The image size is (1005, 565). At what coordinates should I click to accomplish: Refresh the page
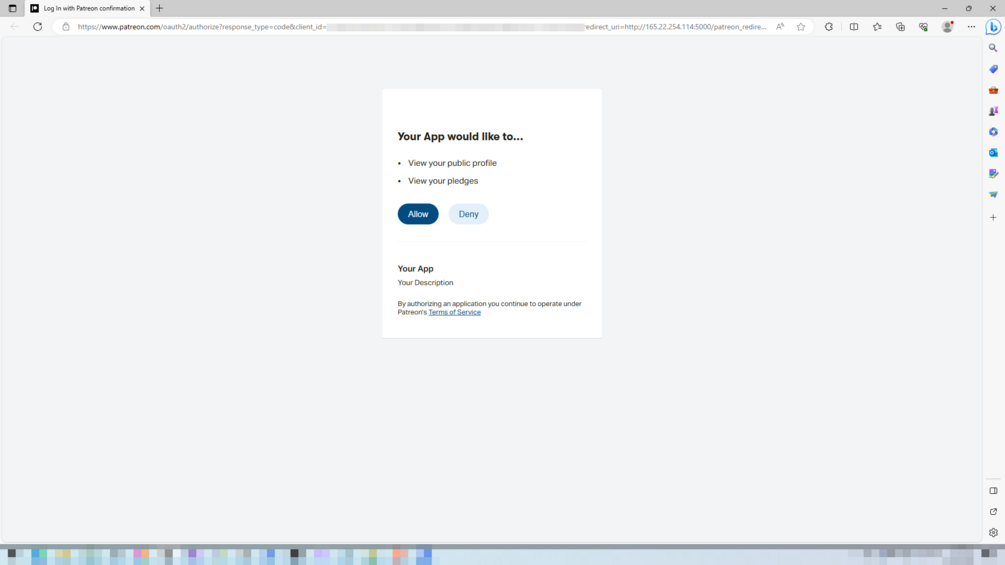pos(38,27)
